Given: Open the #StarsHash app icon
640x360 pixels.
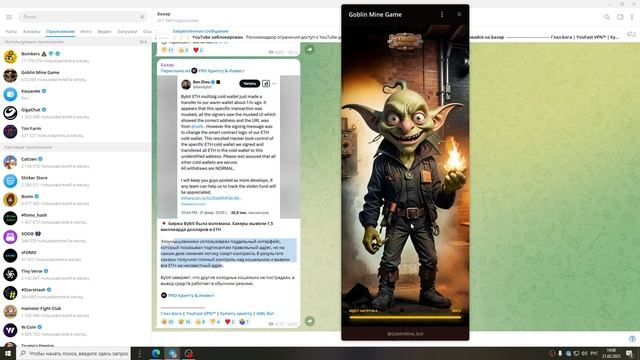Looking at the screenshot, I should pyautogui.click(x=10, y=293).
